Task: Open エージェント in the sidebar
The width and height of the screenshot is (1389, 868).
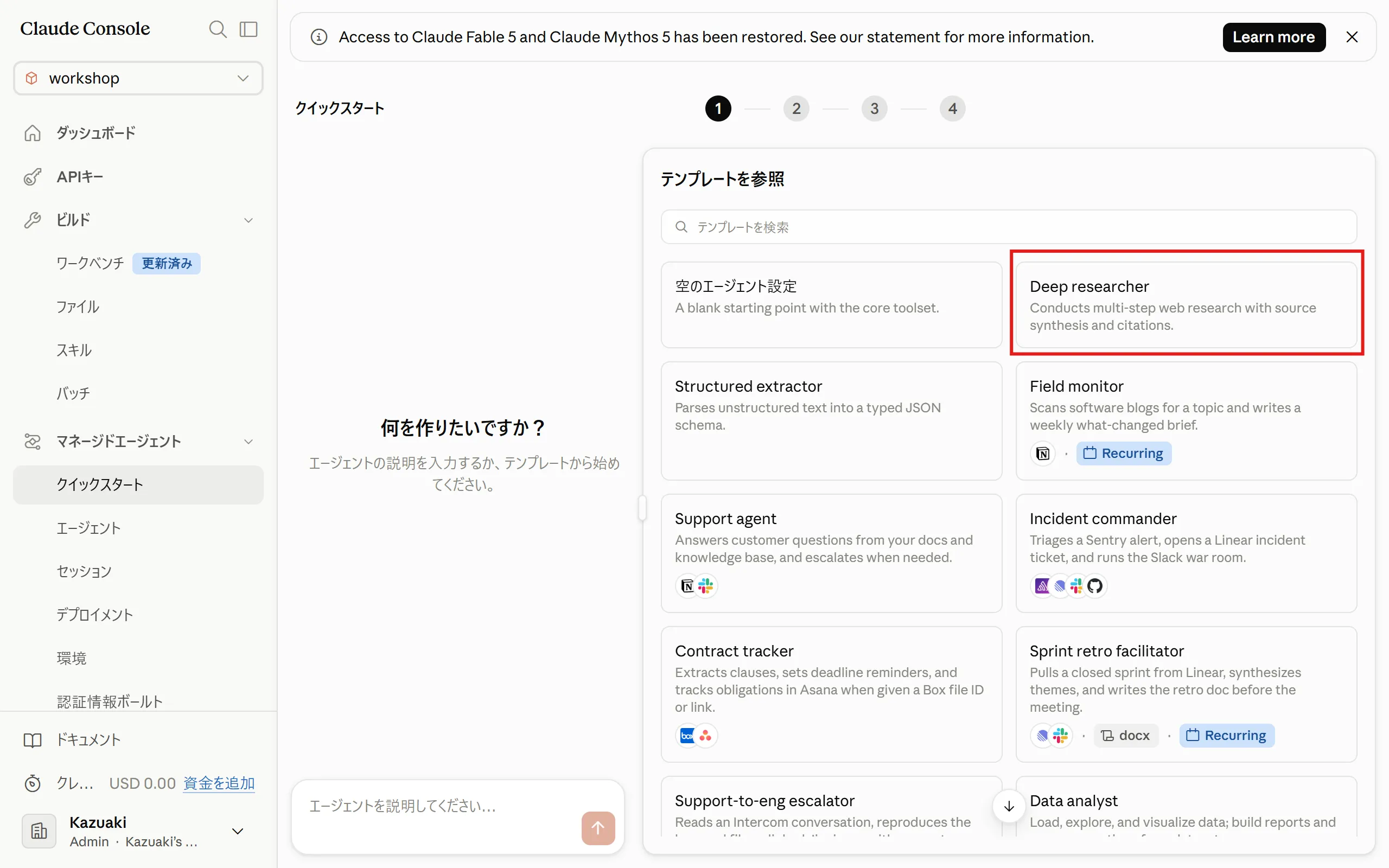Action: (x=138, y=528)
